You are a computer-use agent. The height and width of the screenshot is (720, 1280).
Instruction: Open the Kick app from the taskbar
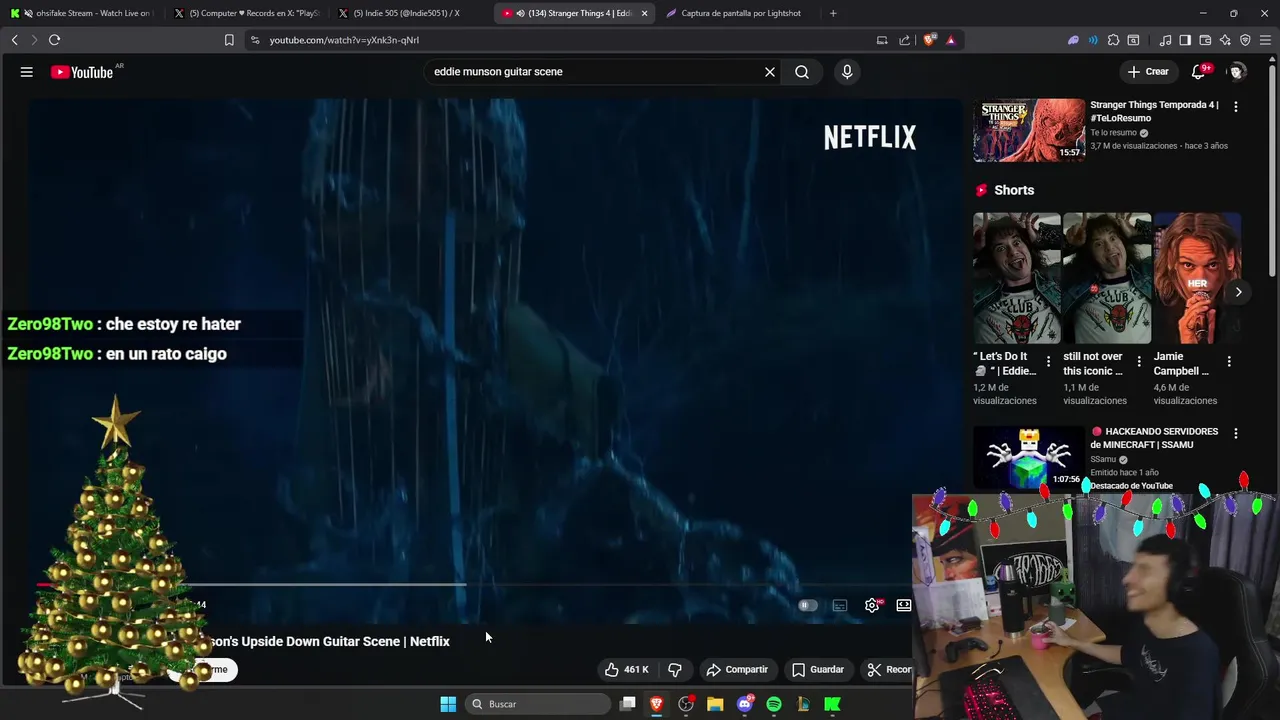point(832,704)
